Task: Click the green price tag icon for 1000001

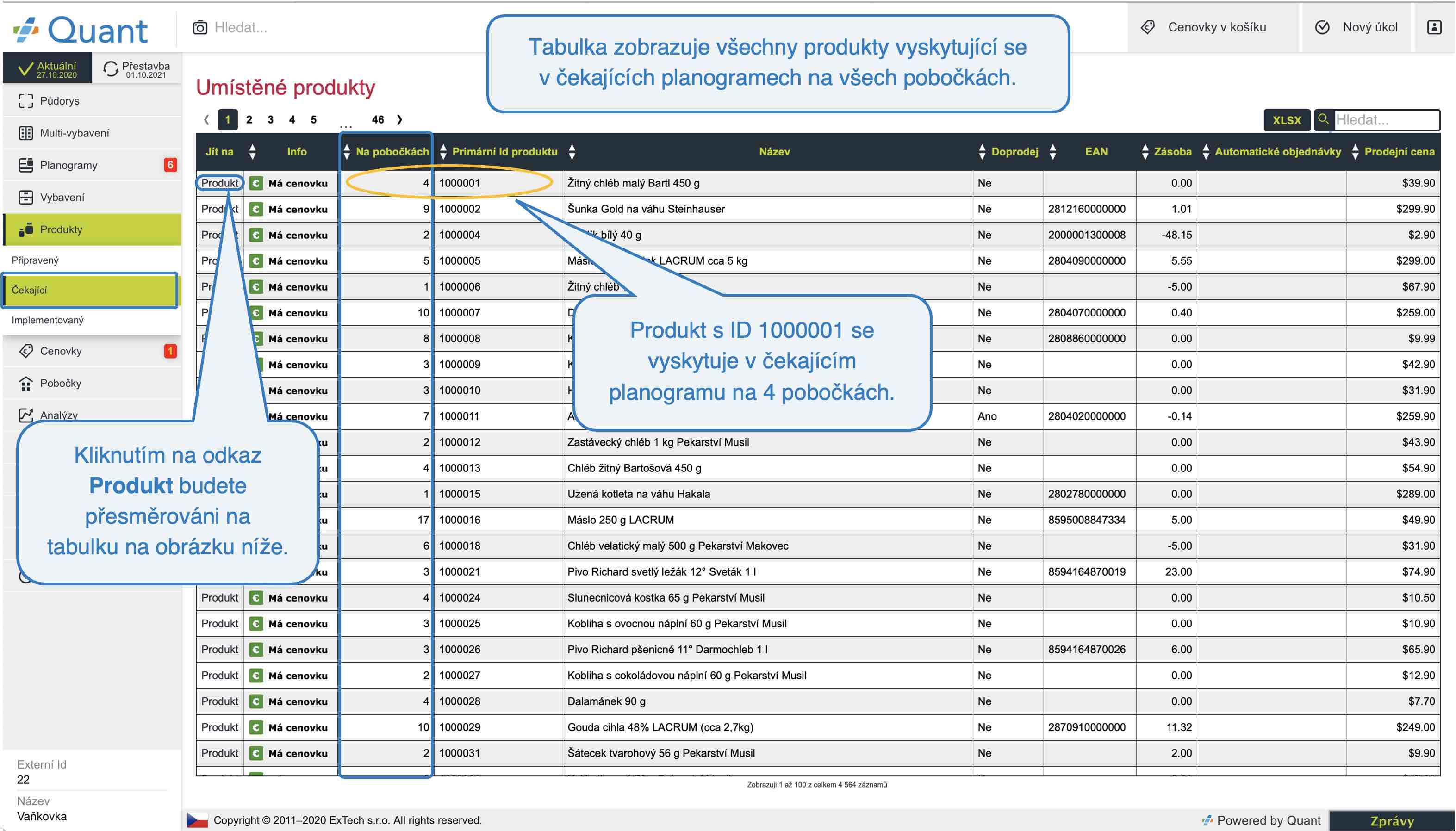Action: tap(256, 183)
